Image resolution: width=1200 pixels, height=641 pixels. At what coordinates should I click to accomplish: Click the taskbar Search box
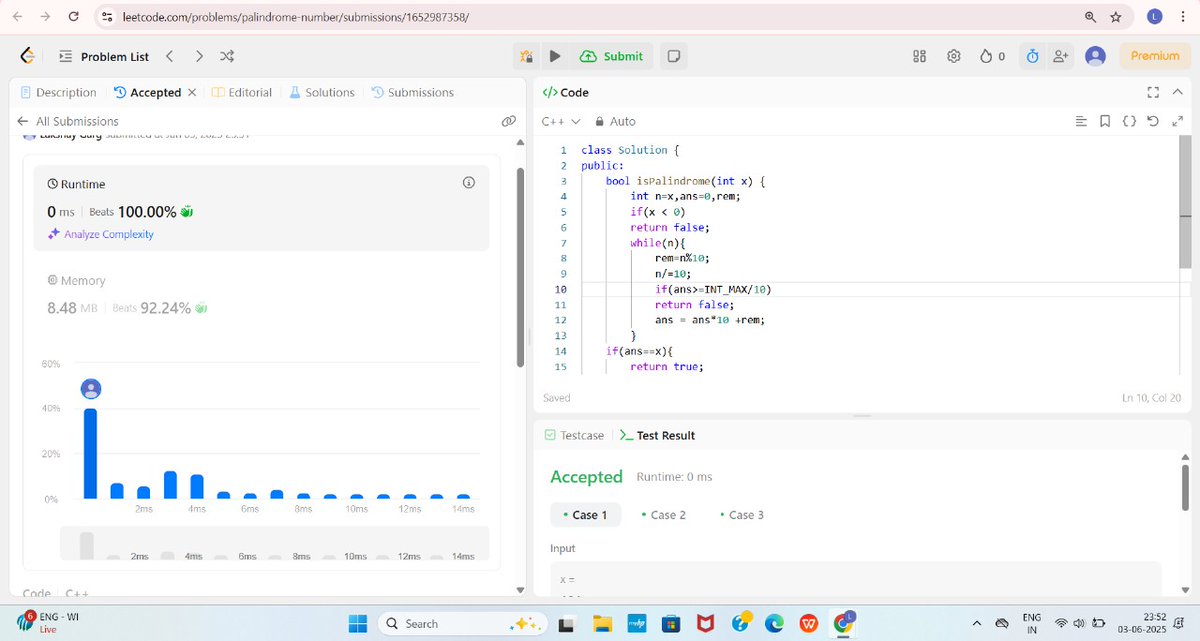(x=460, y=623)
